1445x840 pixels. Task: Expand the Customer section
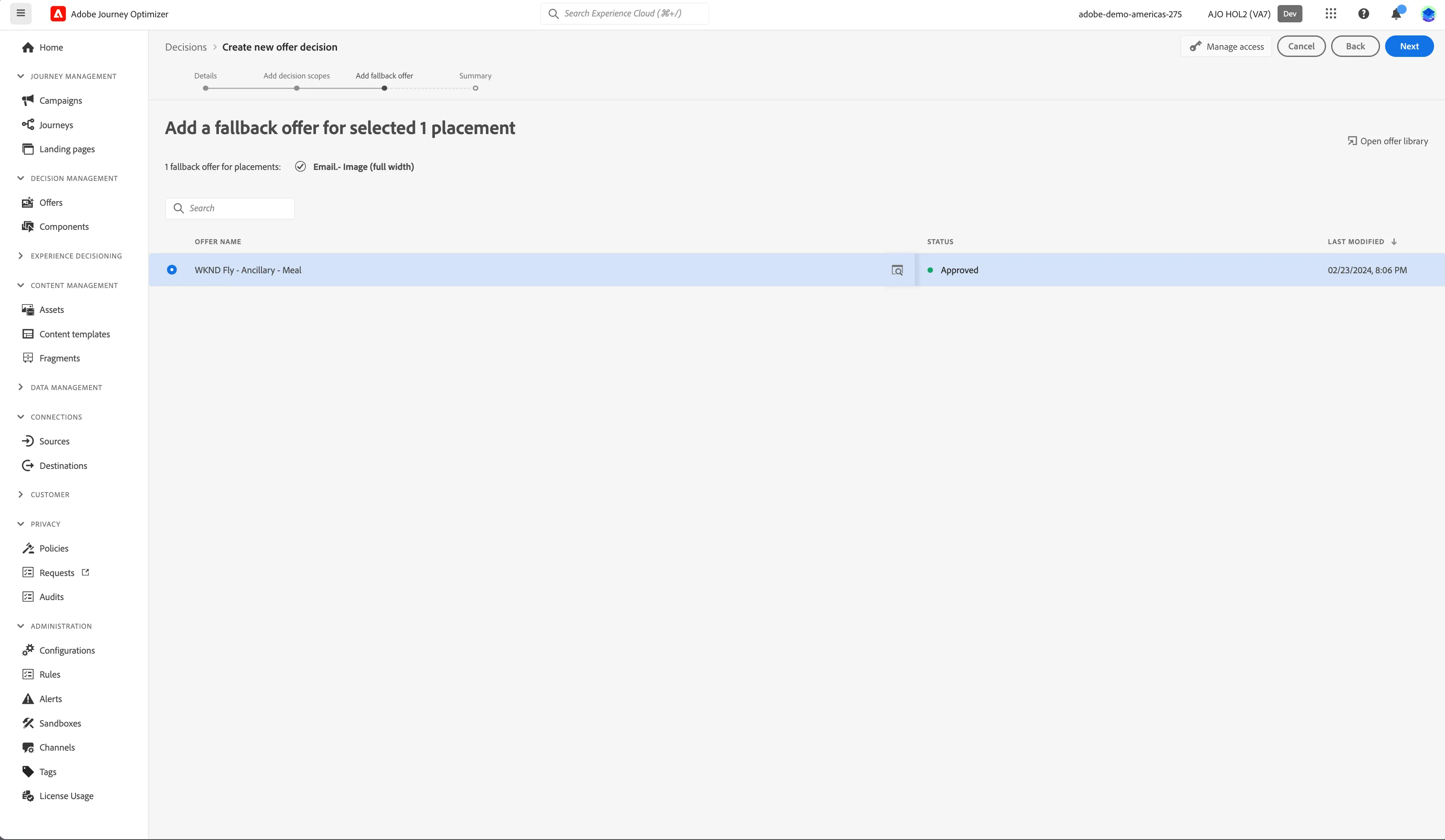click(x=21, y=494)
